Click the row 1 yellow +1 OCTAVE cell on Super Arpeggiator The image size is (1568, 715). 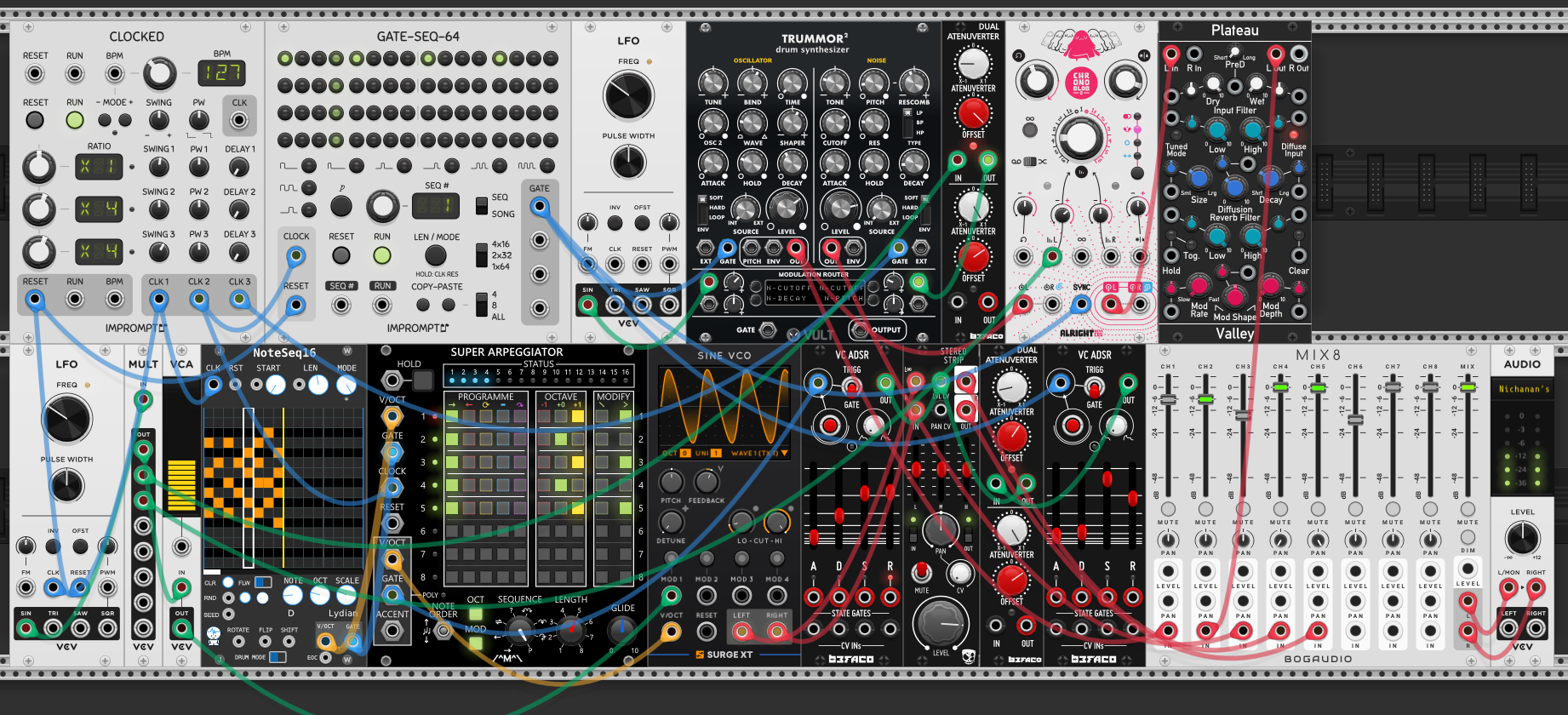pyautogui.click(x=578, y=416)
